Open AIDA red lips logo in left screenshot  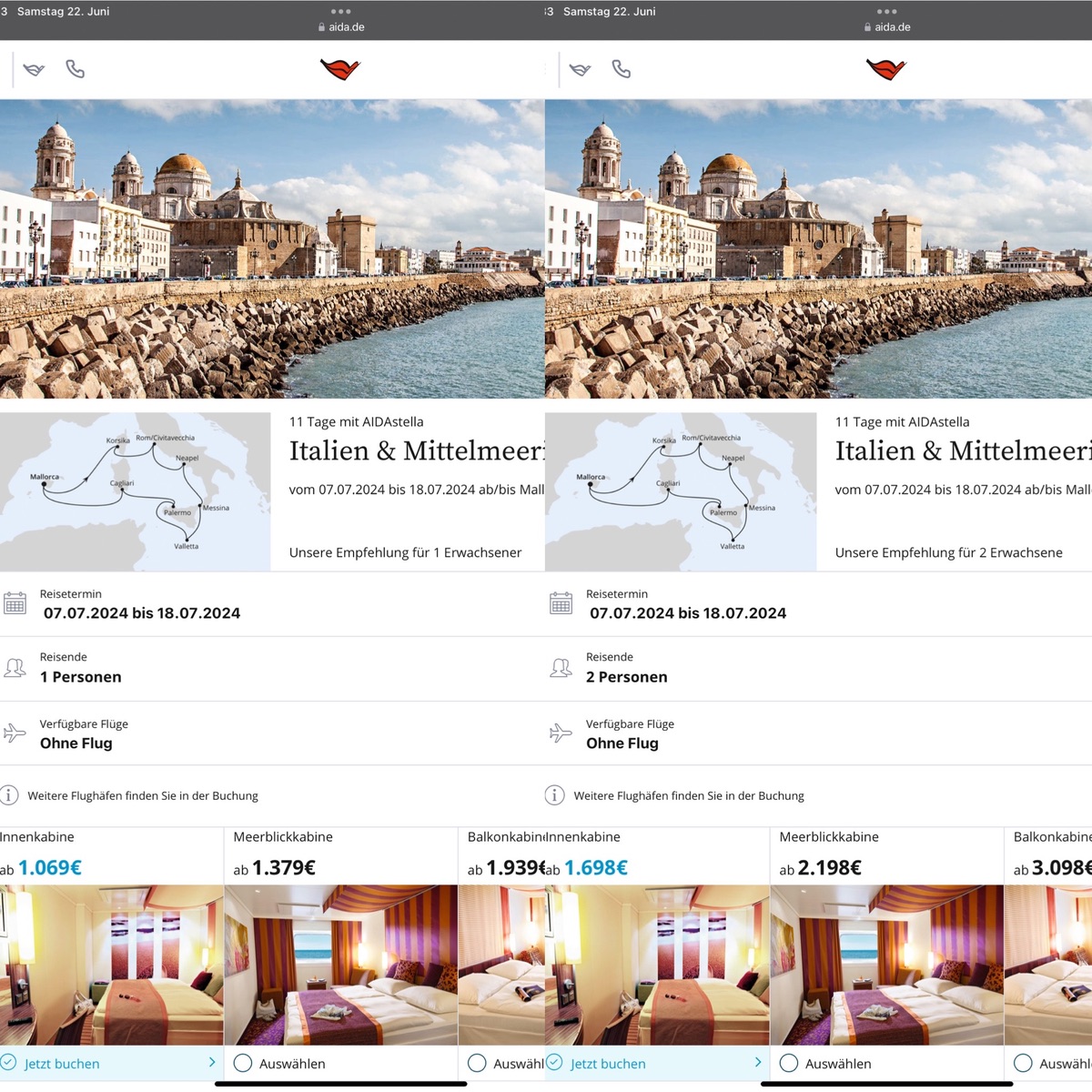point(340,68)
